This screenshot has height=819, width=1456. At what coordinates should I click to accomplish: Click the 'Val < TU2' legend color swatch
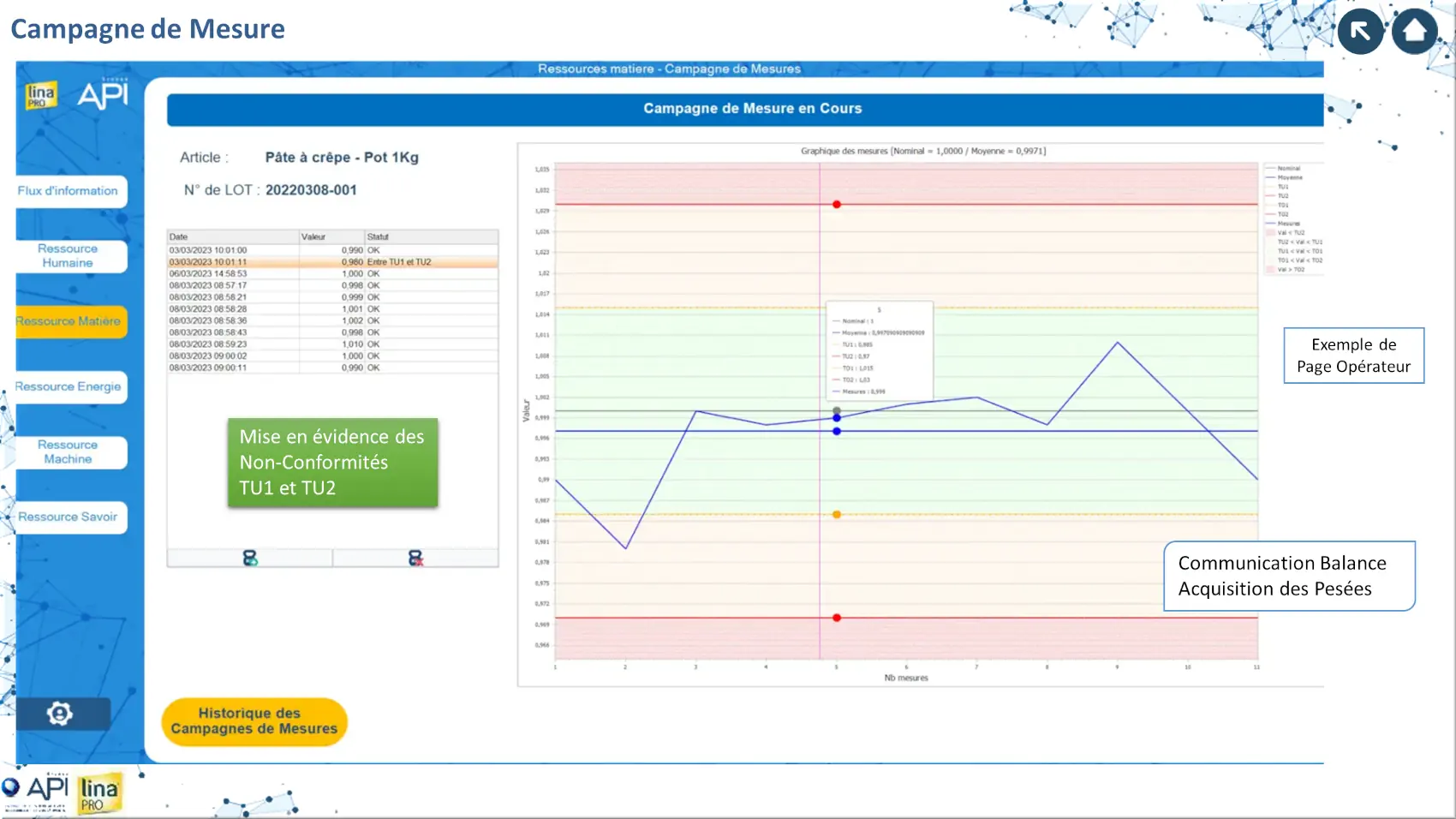[1270, 233]
